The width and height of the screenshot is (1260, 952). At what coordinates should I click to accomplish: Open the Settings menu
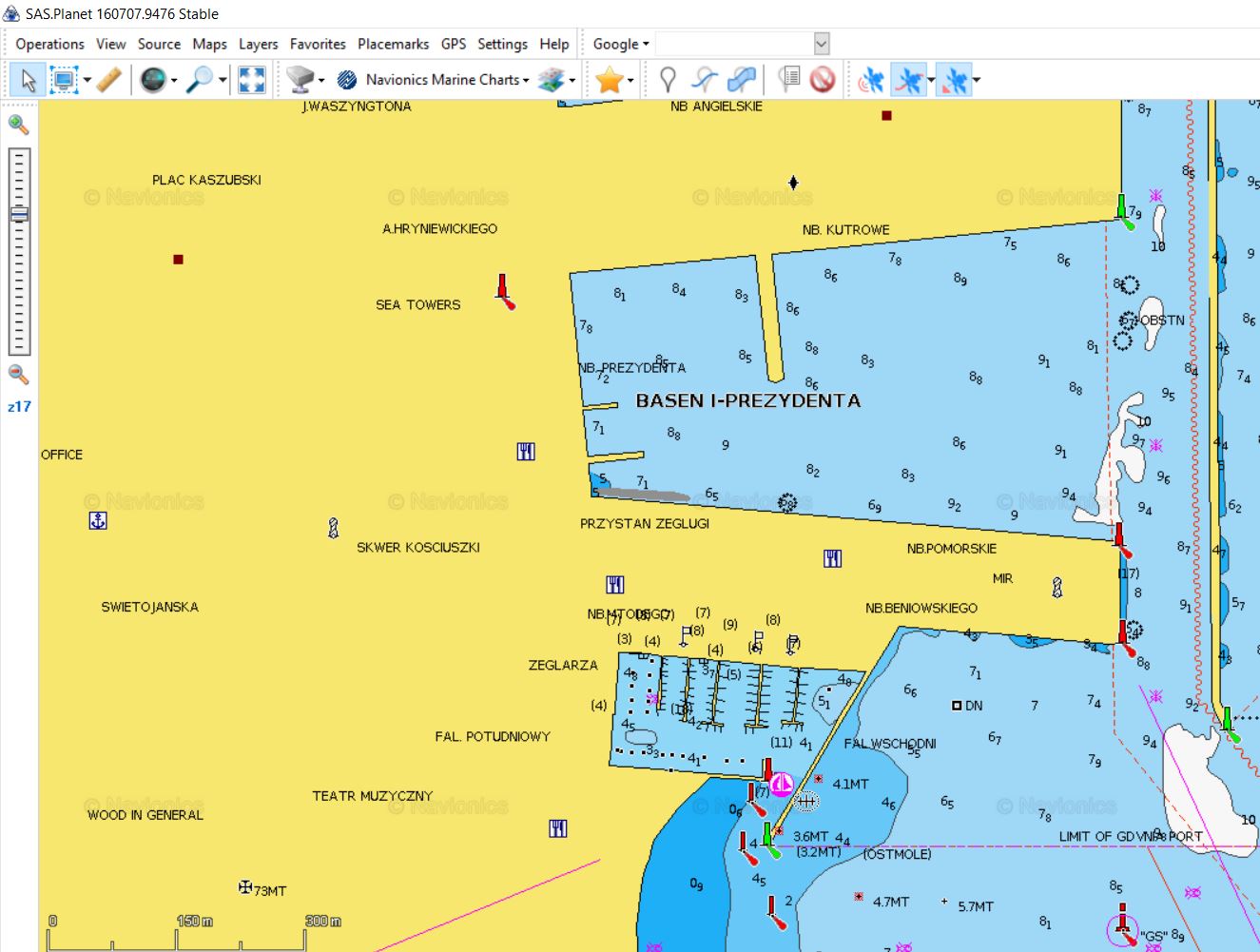pyautogui.click(x=502, y=44)
